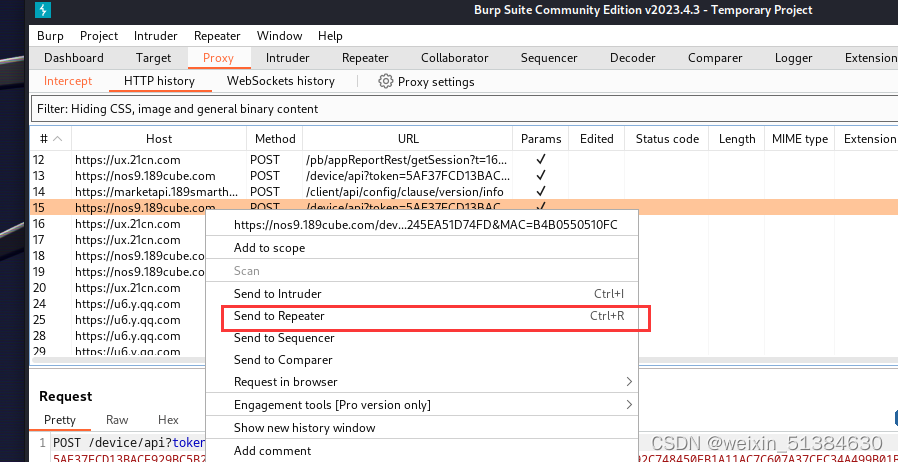The height and width of the screenshot is (462, 898).
Task: Choose Send to Repeater
Action: [422, 316]
